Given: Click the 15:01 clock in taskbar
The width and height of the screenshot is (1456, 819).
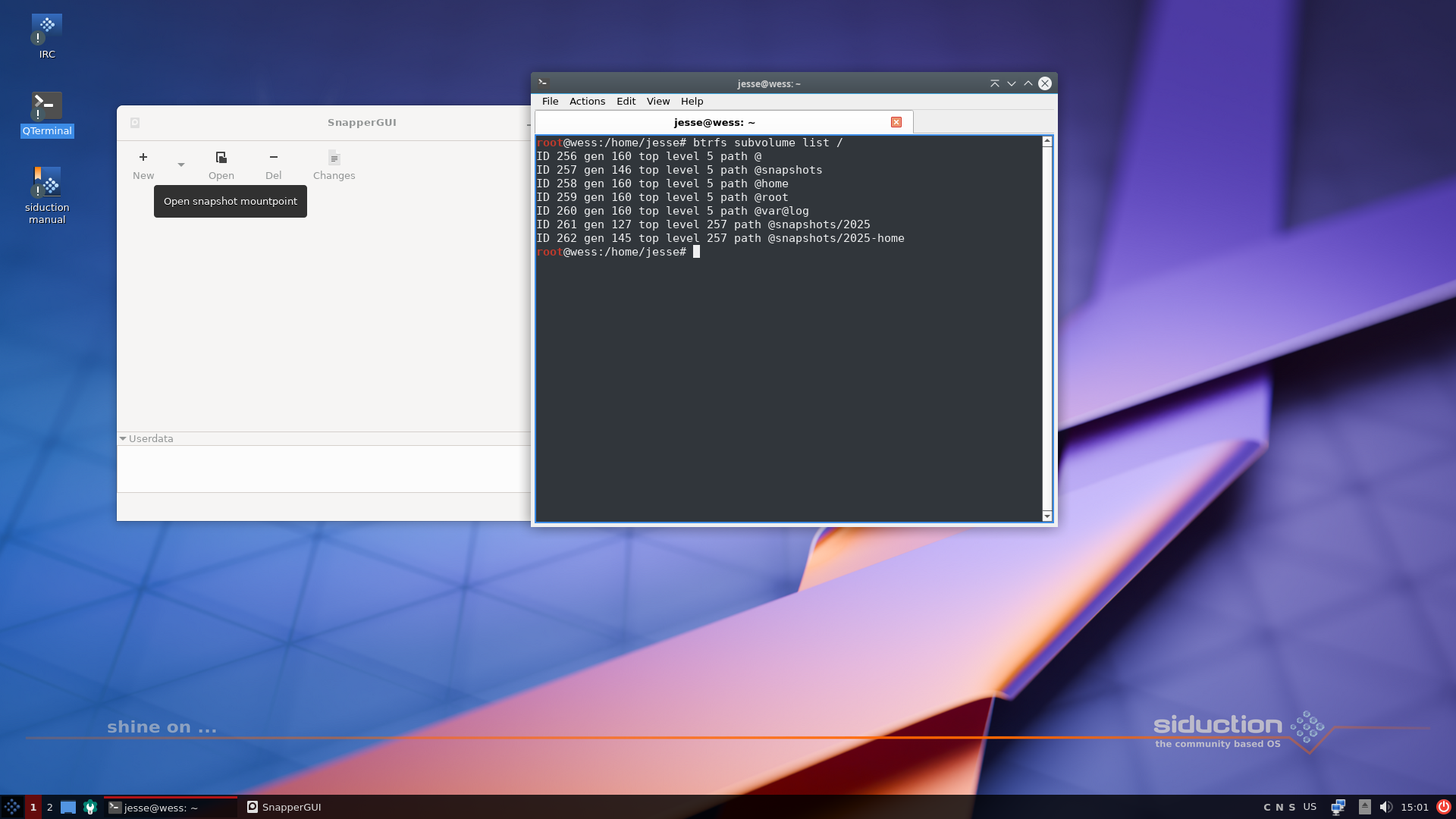Looking at the screenshot, I should click(x=1414, y=807).
